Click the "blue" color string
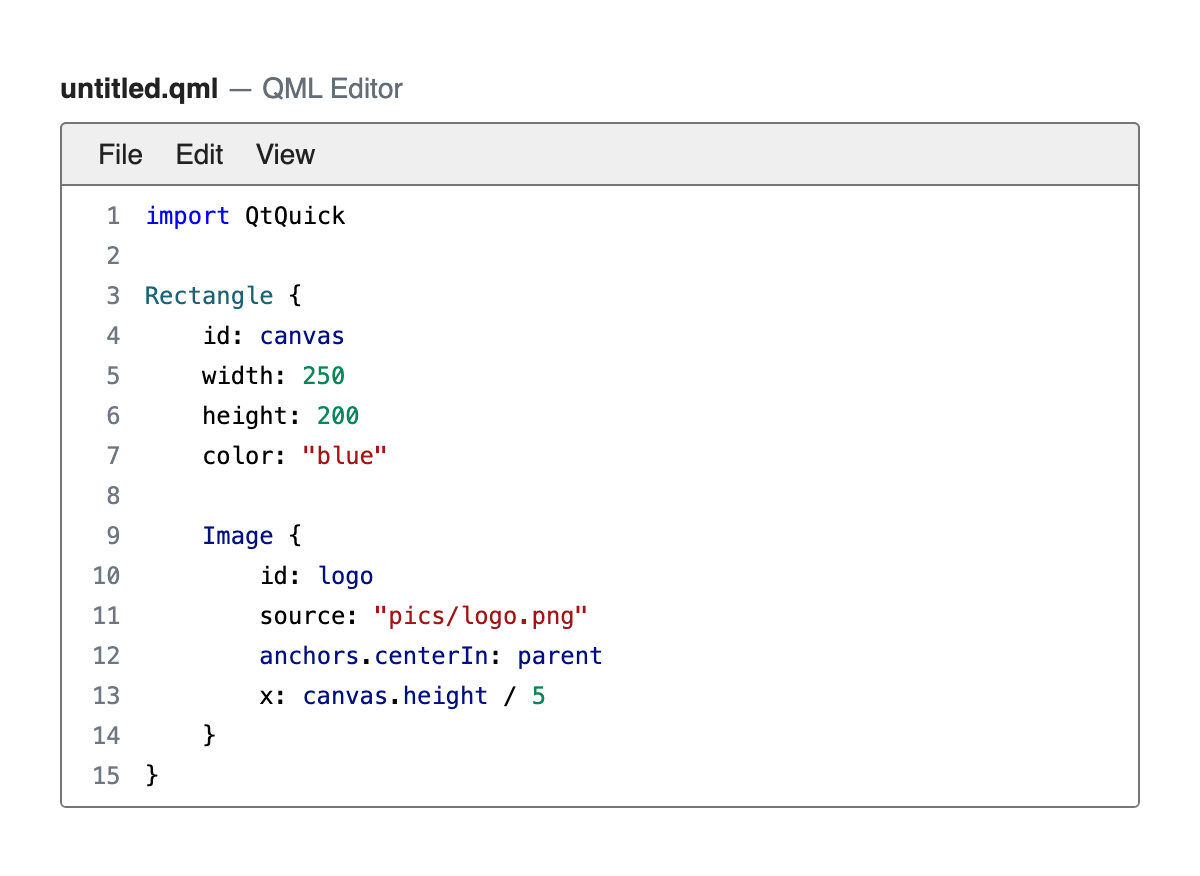Viewport: 1200px width, 876px height. pos(345,456)
